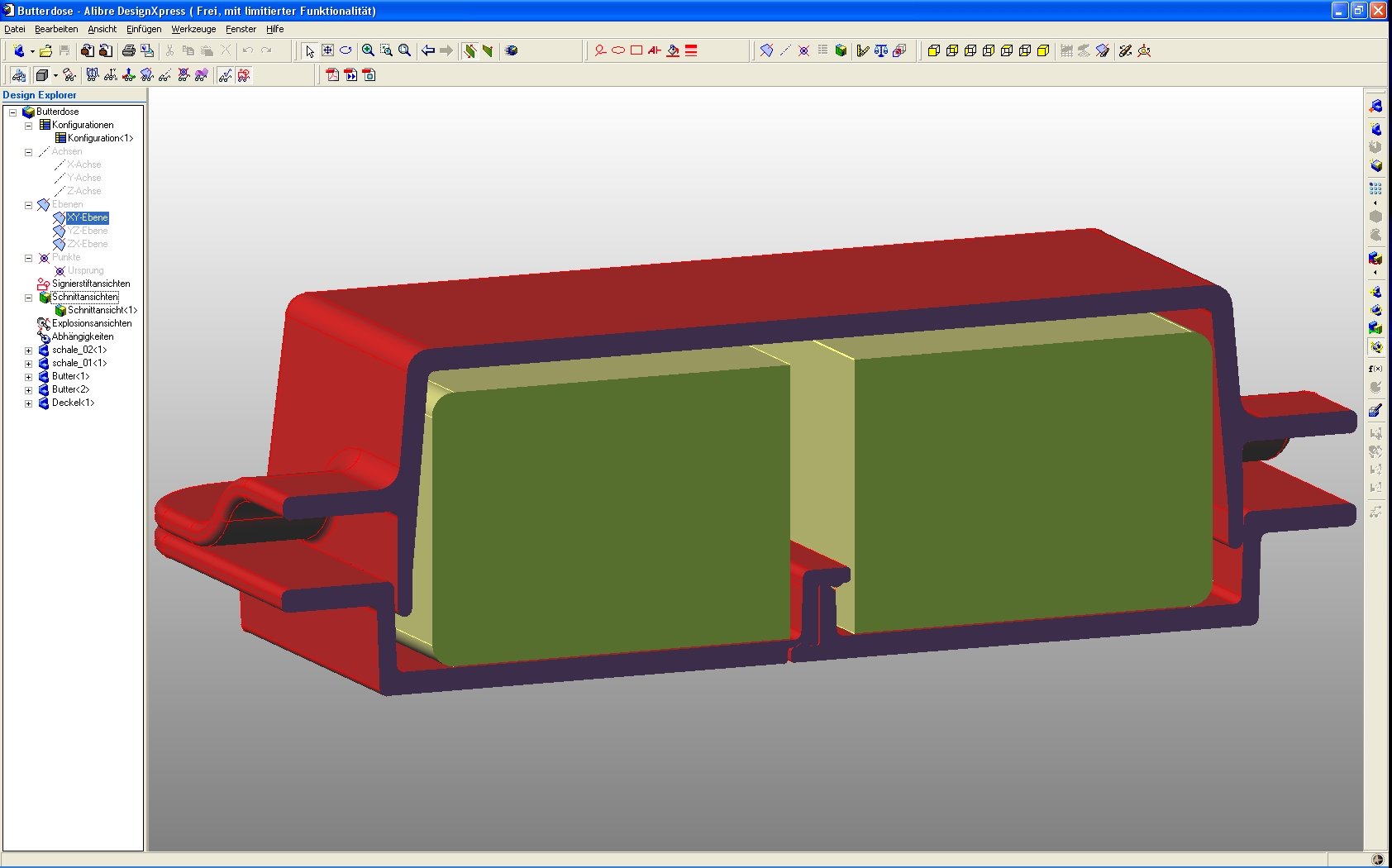Click the status bar icon at bottom right
This screenshot has height=868, width=1392.
1377,860
